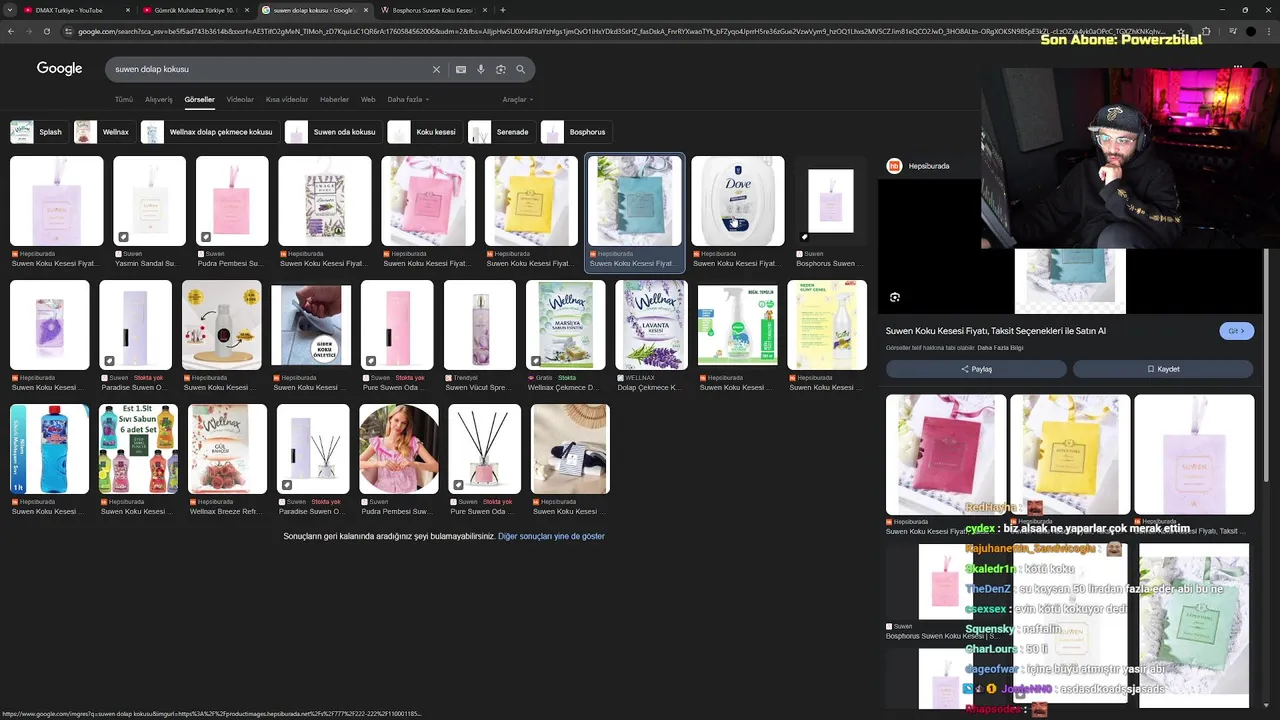
Task: Open Suwen Koku Kesesi Fiyatı title link
Action: click(996, 331)
